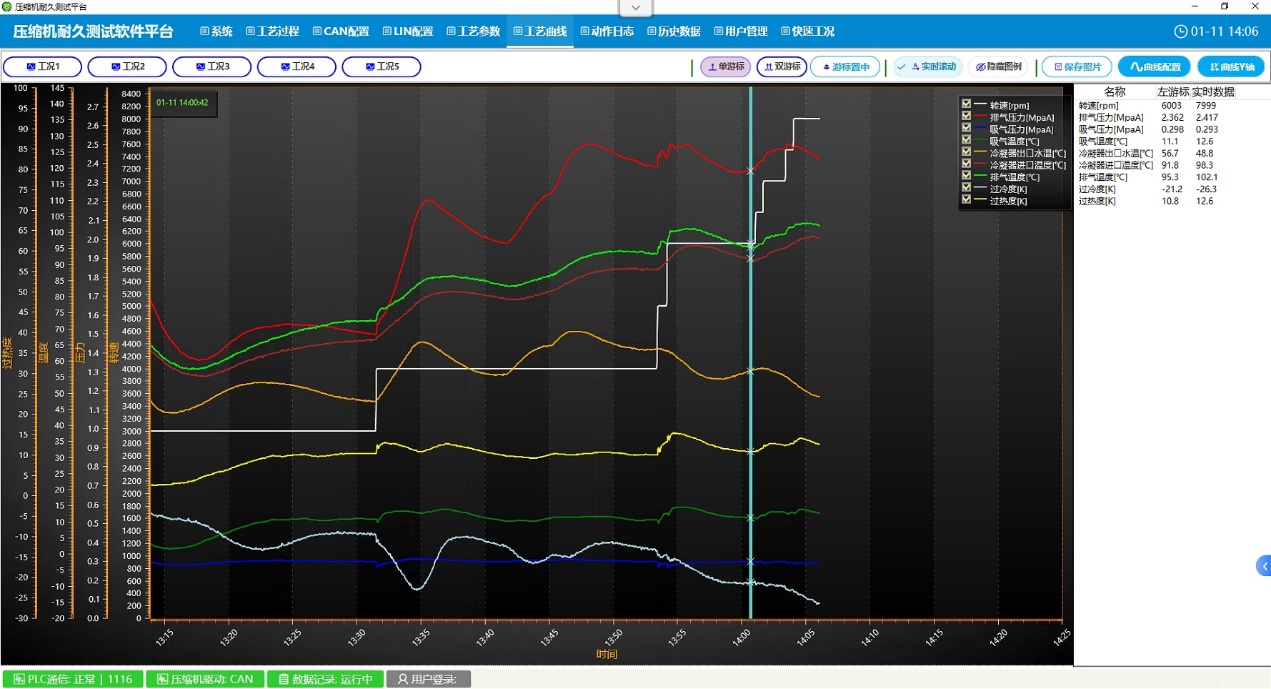Click the 7999 real-time value
The image size is (1271, 689).
(x=1206, y=105)
